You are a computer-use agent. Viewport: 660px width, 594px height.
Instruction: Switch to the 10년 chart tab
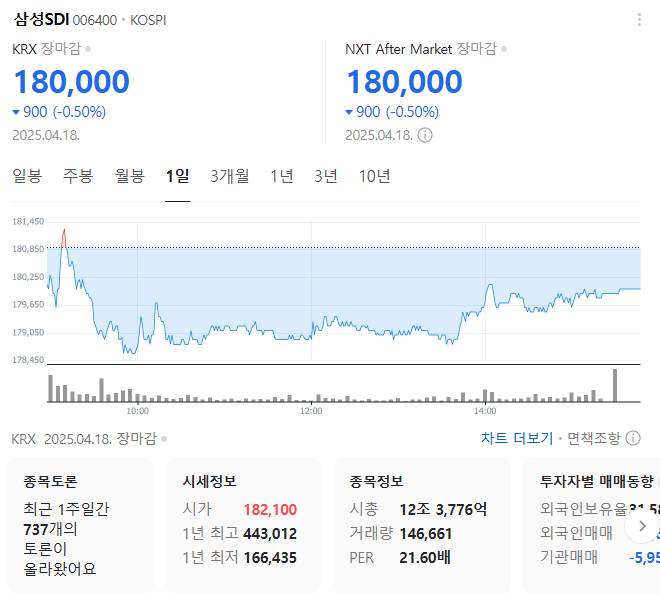pyautogui.click(x=374, y=176)
